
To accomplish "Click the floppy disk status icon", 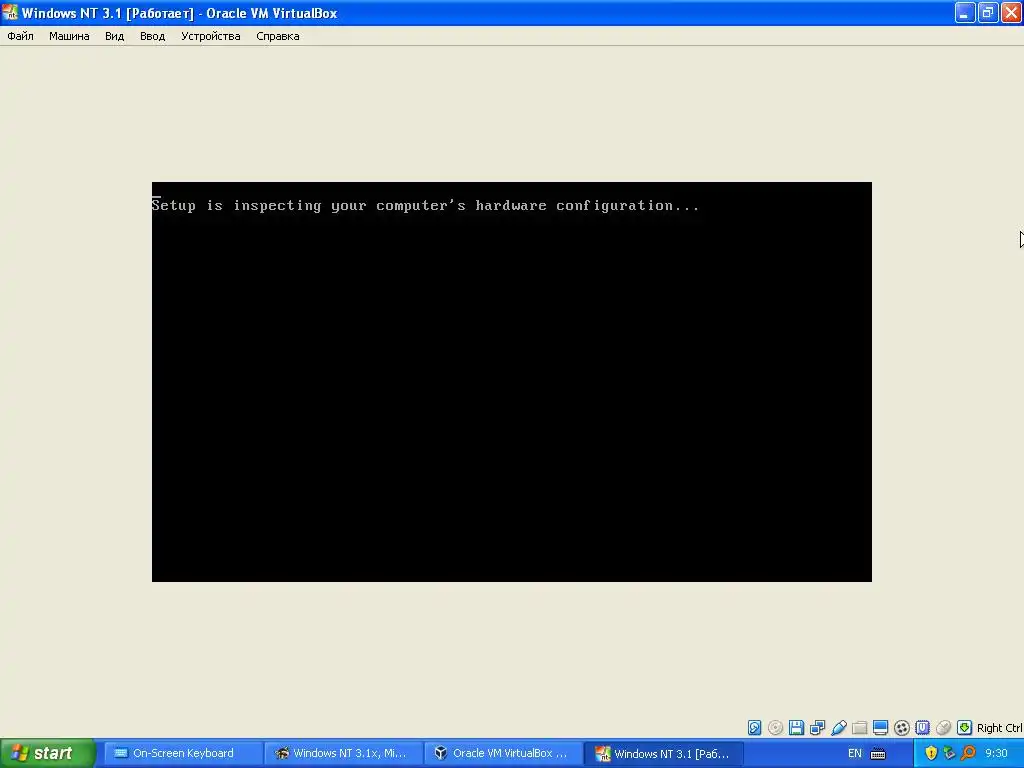I will click(796, 728).
